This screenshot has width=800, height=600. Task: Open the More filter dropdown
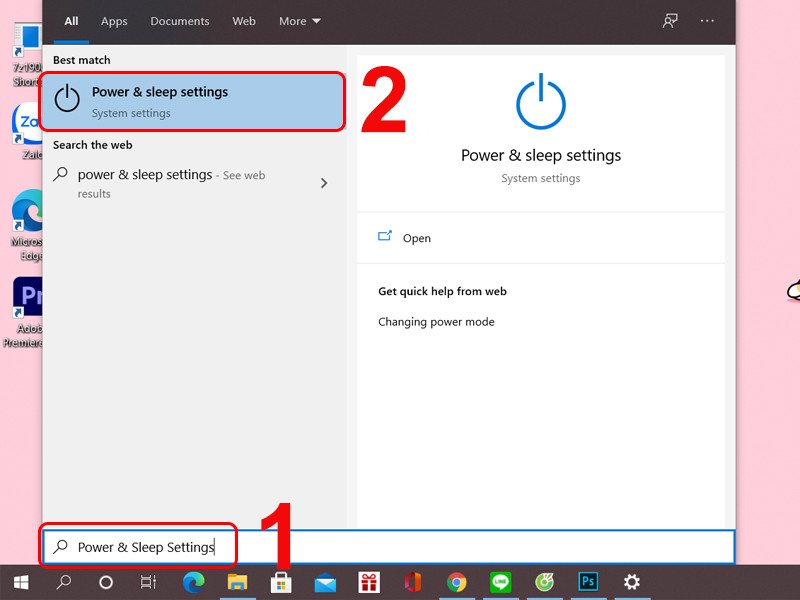pyautogui.click(x=300, y=21)
